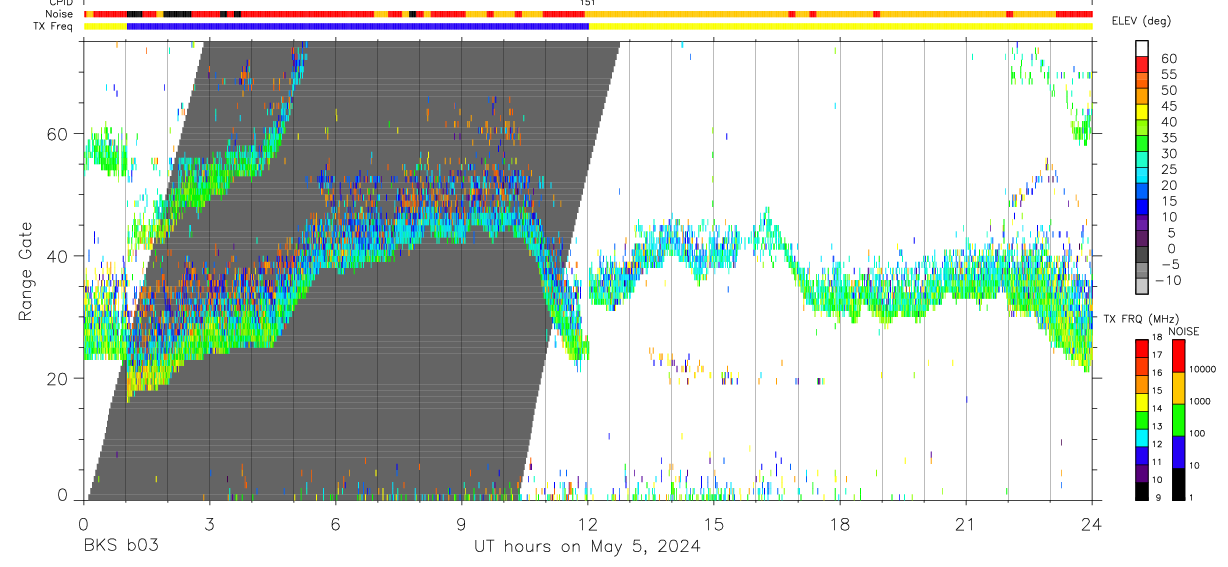Click the UT hour 21 tick label
1228x567 pixels.
click(x=966, y=524)
